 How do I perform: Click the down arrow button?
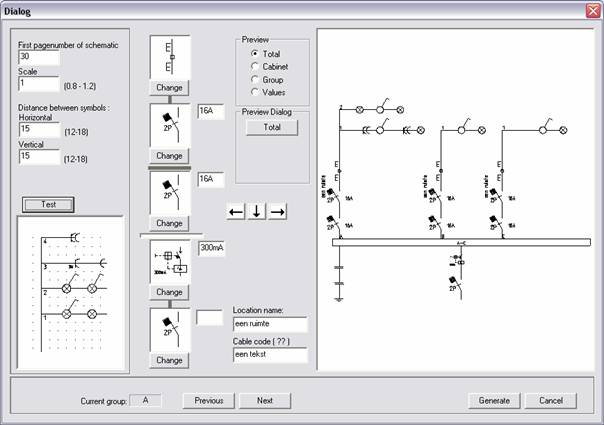[x=256, y=211]
